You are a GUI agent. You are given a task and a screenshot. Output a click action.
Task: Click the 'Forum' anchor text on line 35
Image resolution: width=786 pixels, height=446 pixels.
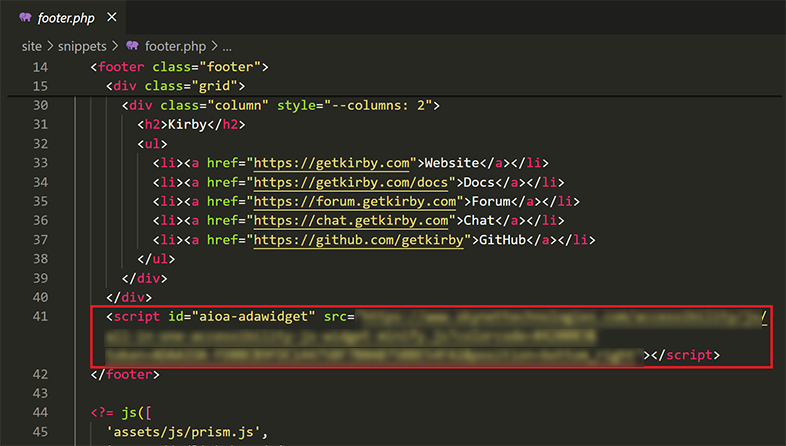click(x=491, y=201)
